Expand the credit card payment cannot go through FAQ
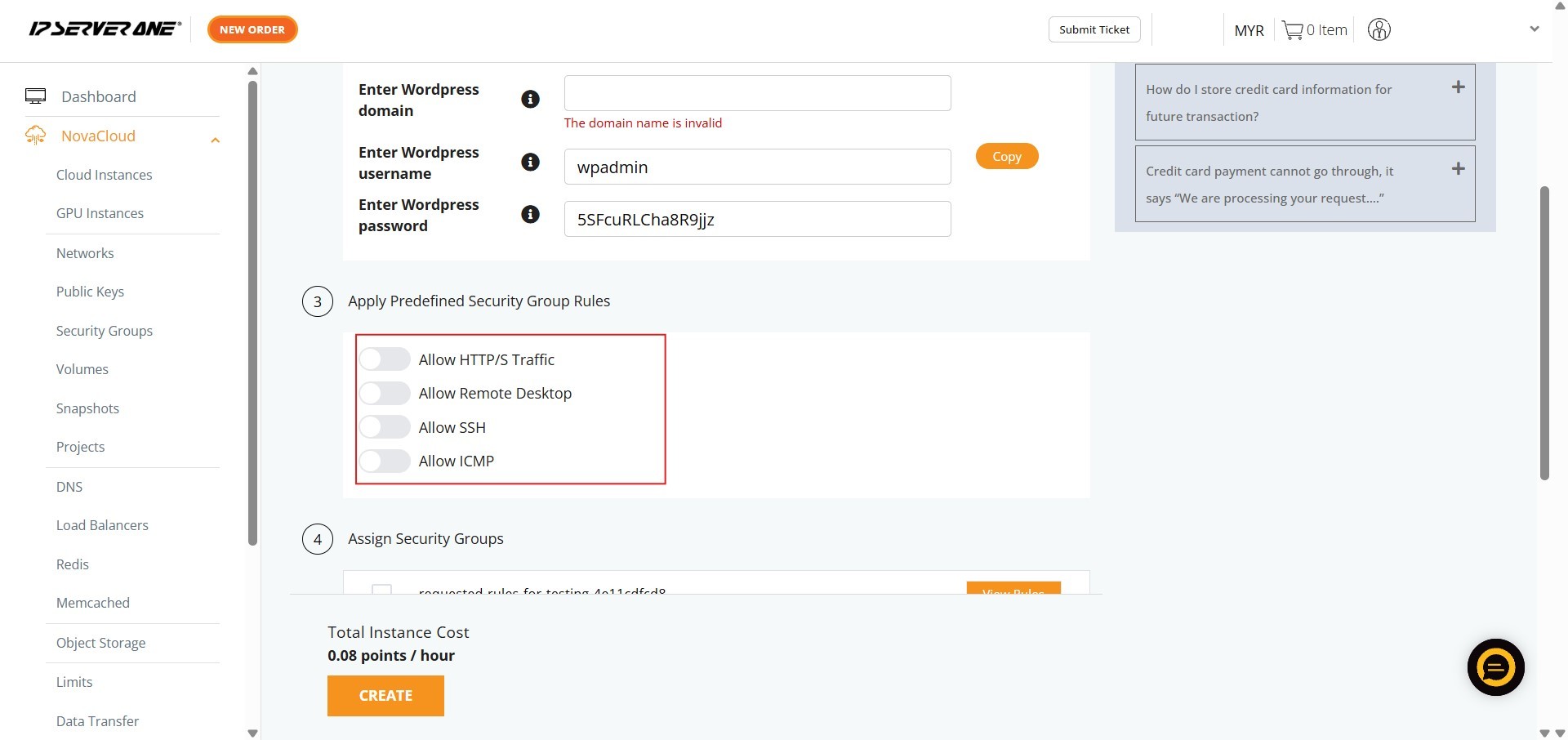1568x740 pixels. (x=1458, y=169)
